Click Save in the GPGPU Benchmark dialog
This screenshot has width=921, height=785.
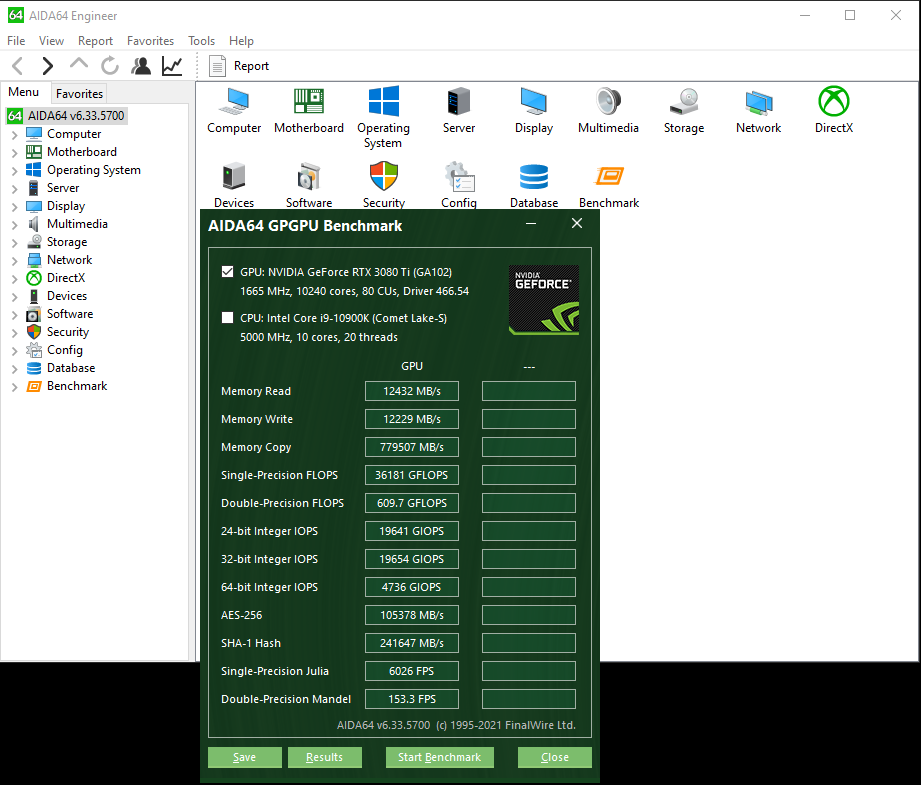[x=244, y=757]
